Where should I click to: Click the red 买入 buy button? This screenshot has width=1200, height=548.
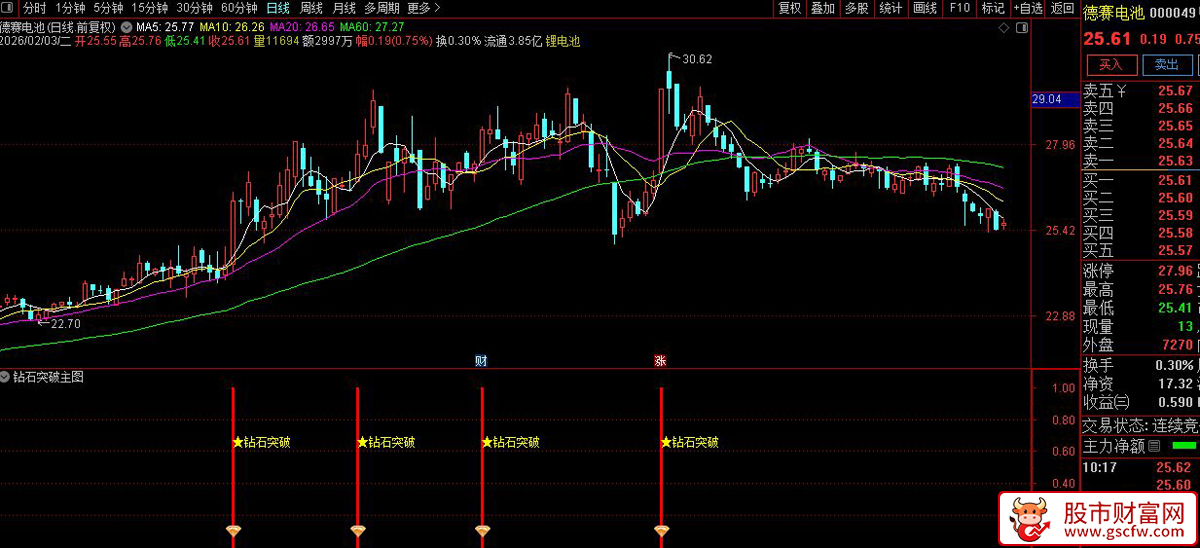point(1111,65)
